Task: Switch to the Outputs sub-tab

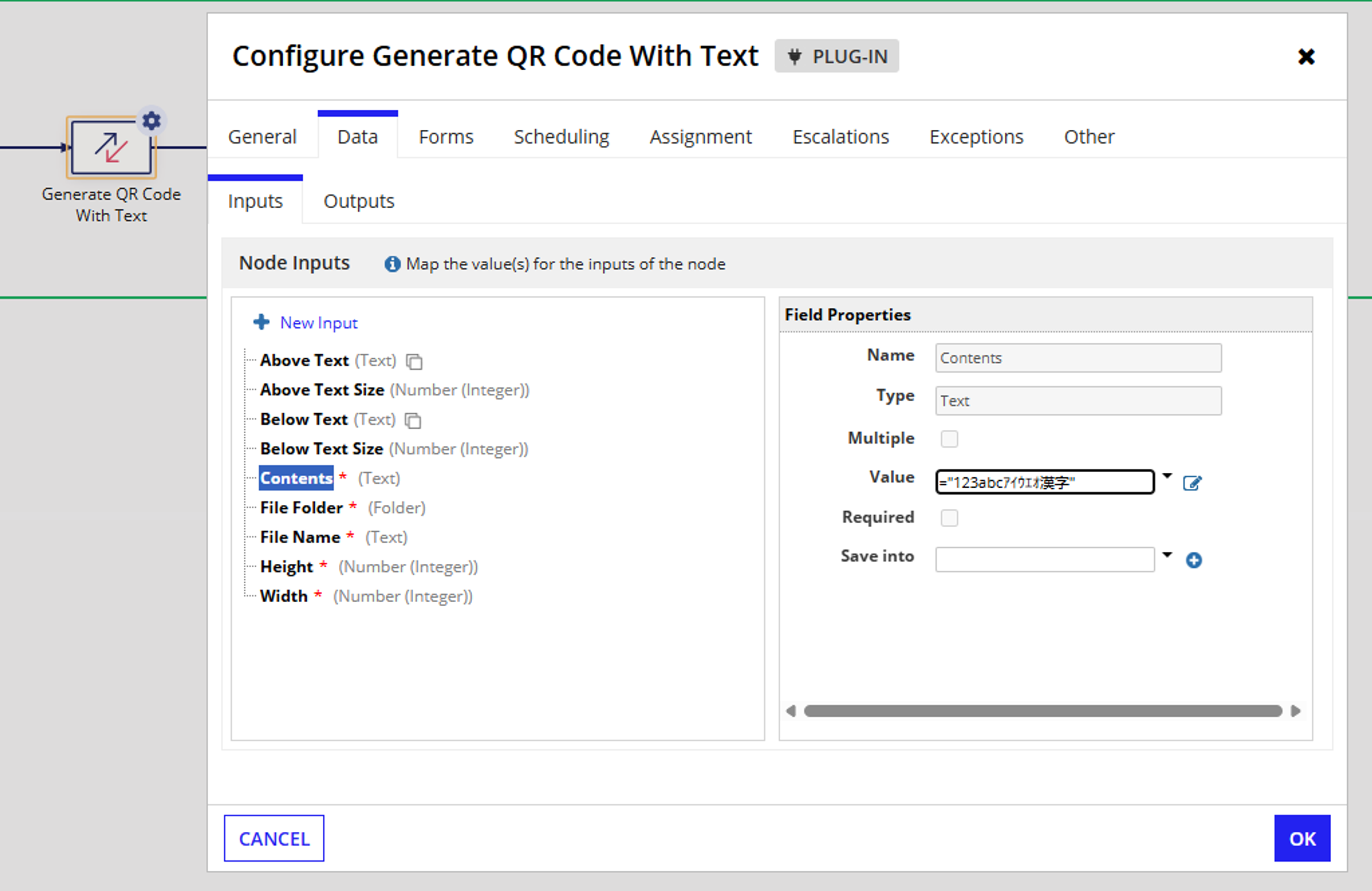Action: (359, 201)
